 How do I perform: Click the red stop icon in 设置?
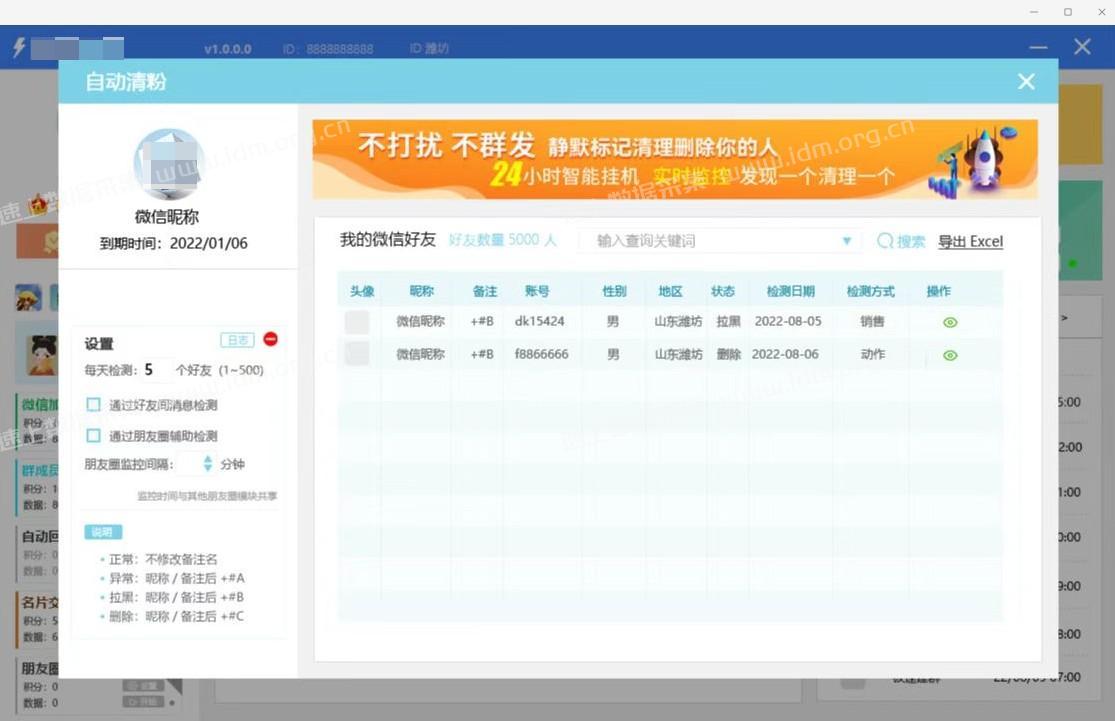[x=271, y=339]
